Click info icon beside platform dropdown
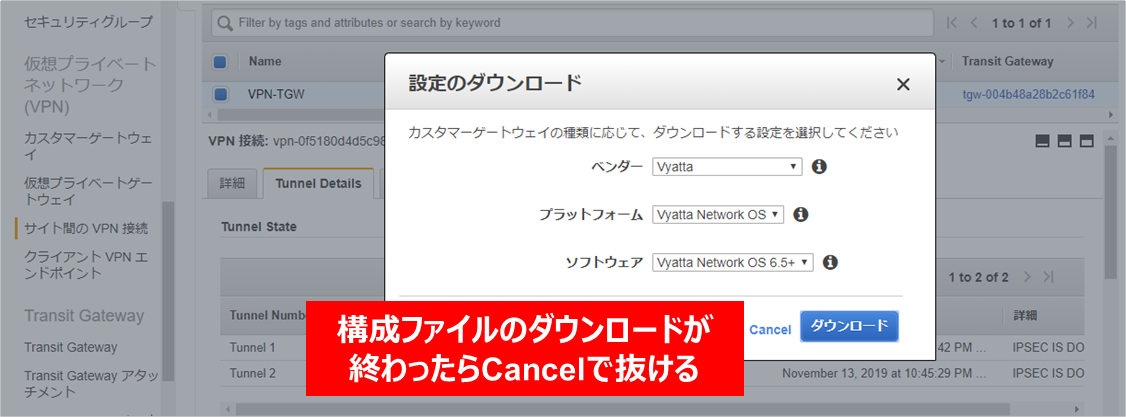 (801, 214)
